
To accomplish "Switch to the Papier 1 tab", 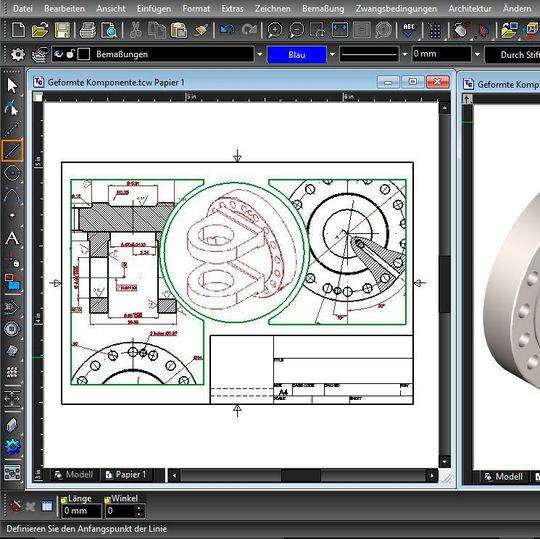I will [x=126, y=475].
